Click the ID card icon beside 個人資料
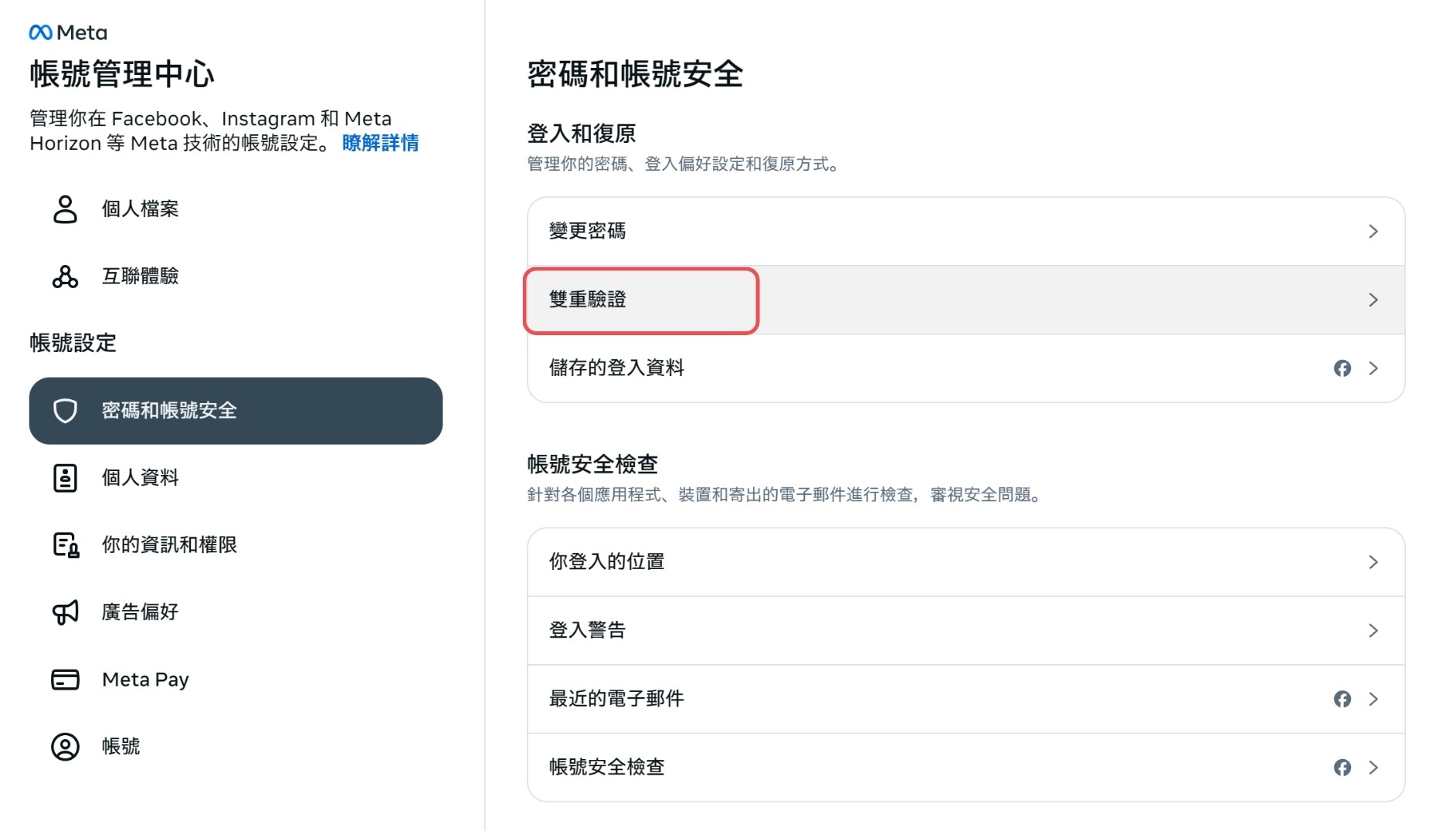 point(65,478)
